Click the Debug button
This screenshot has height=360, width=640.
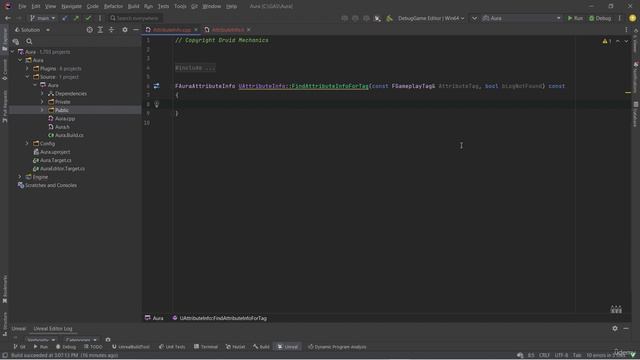point(600,18)
